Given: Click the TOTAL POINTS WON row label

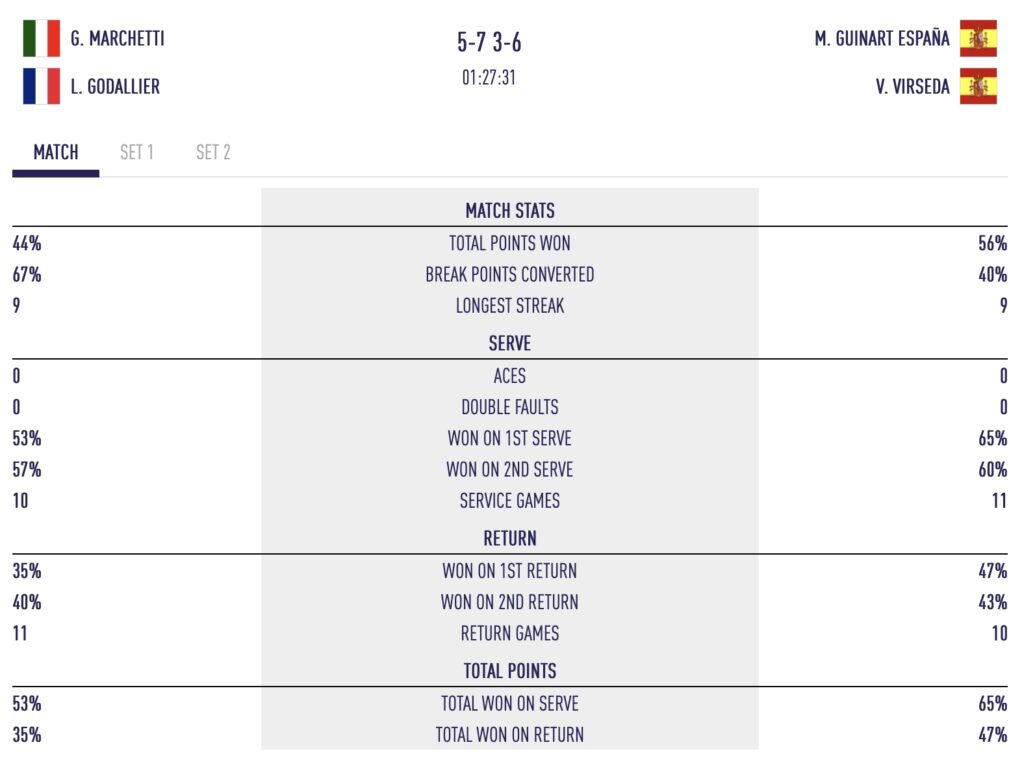Looking at the screenshot, I should [510, 243].
